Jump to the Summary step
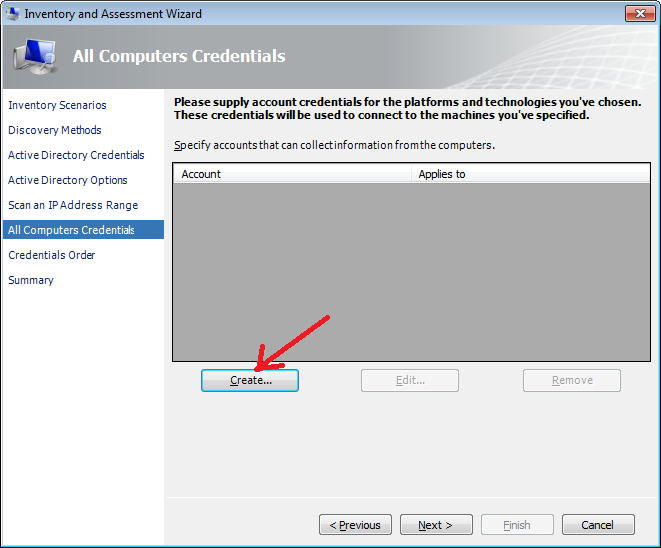The width and height of the screenshot is (661, 548). click(x=31, y=280)
